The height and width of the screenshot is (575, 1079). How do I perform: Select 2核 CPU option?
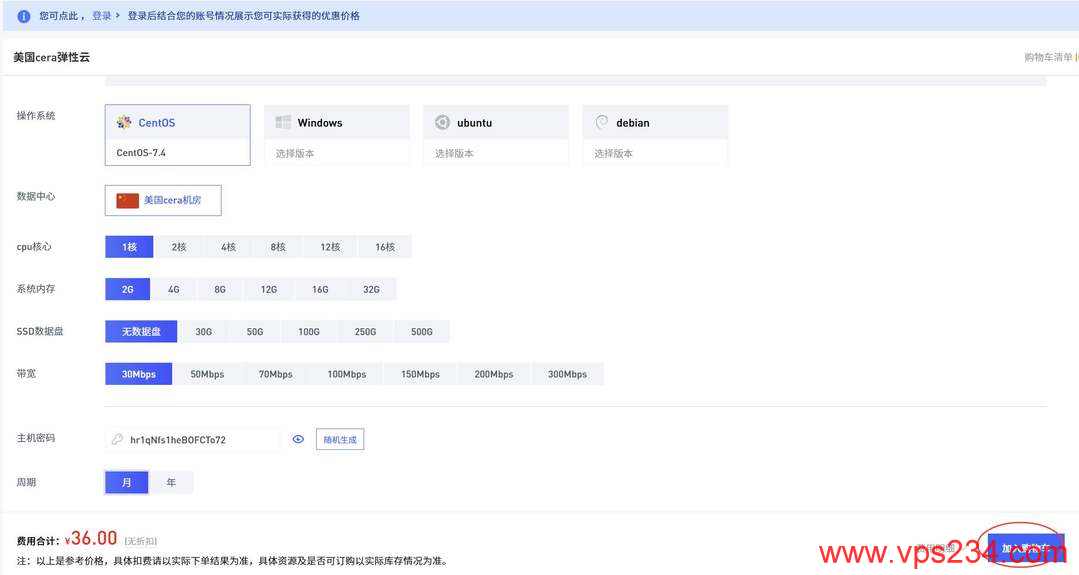[179, 247]
